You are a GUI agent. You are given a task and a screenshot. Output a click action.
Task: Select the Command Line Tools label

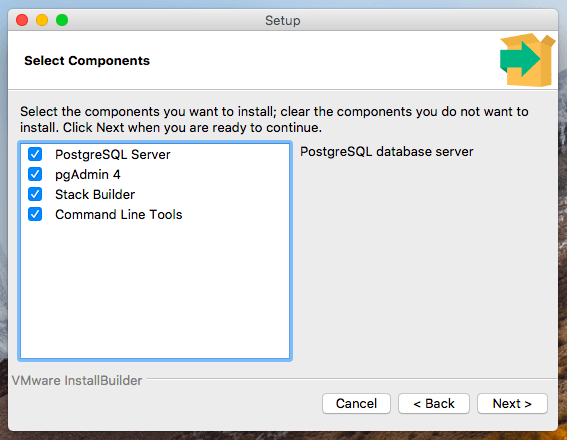tap(119, 214)
